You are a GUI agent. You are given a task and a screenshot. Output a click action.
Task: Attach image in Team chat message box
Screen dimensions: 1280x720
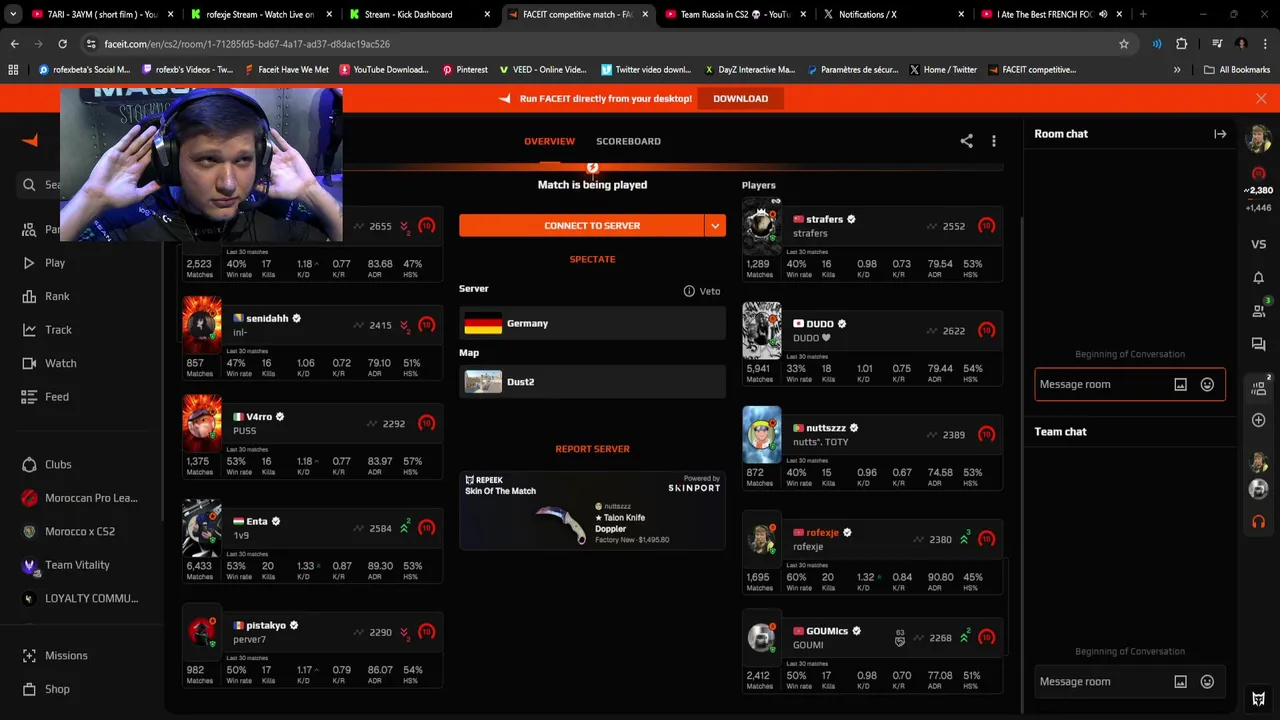pos(1180,682)
